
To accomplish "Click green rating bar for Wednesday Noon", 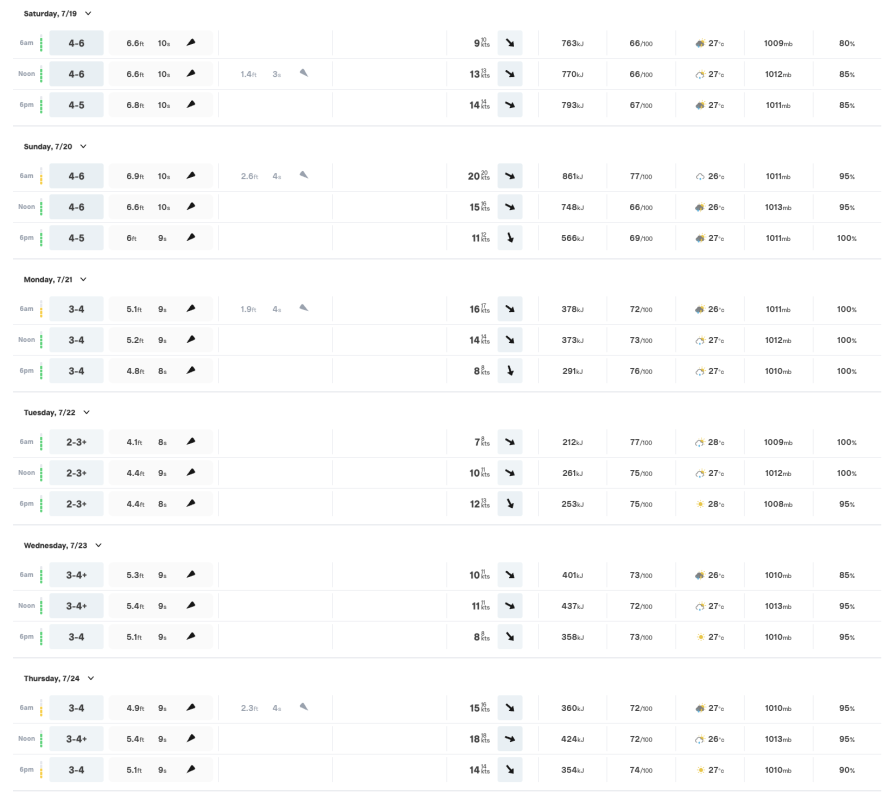I will [41, 606].
